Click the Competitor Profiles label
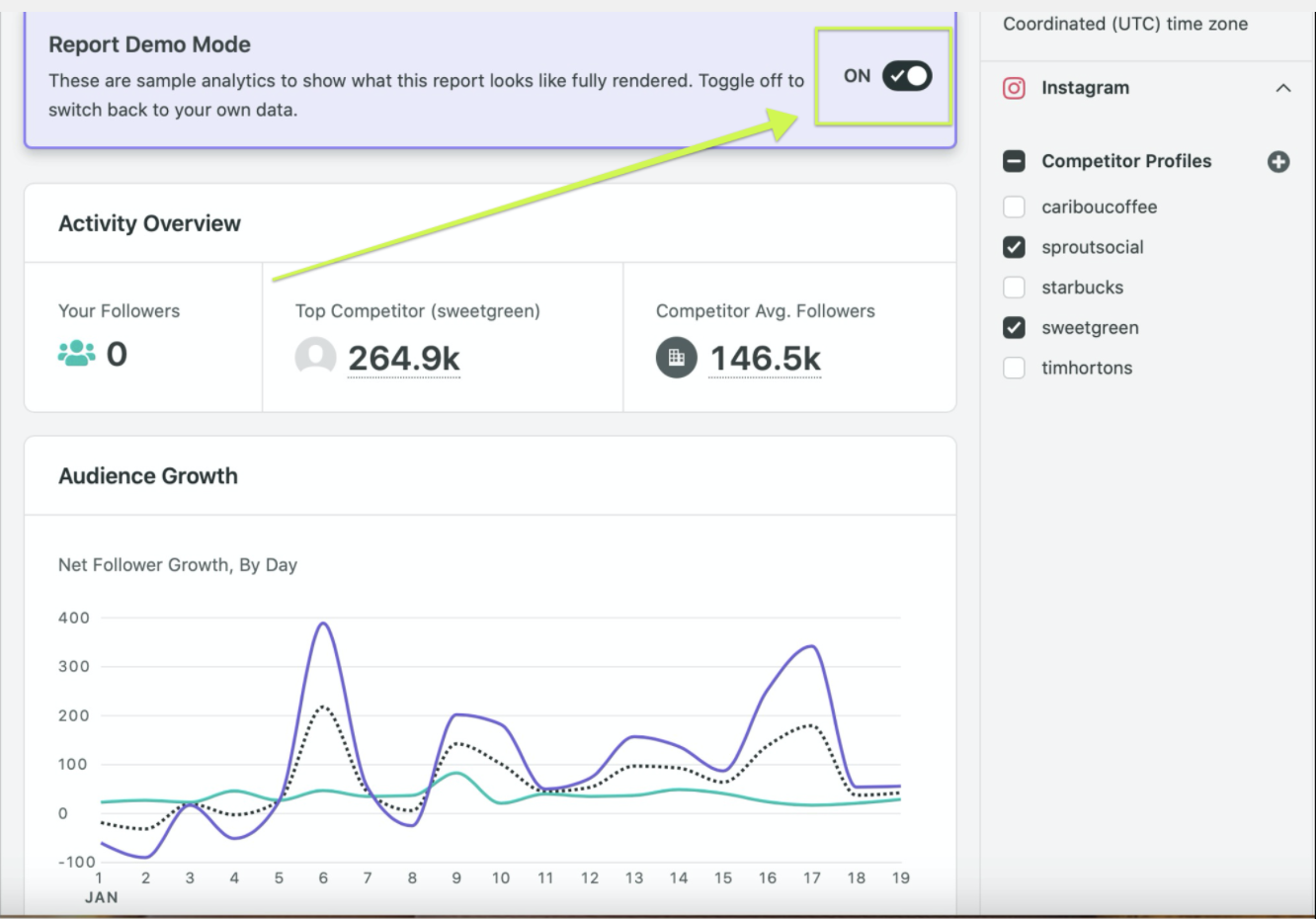This screenshot has width=1316, height=919. click(x=1125, y=160)
